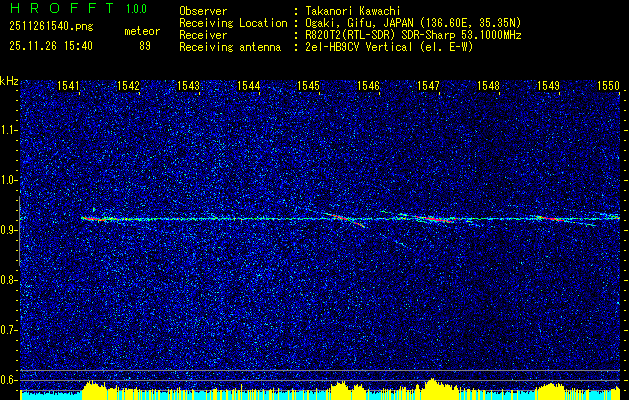Click the kHz axis label
The image size is (629, 400).
(9, 81)
